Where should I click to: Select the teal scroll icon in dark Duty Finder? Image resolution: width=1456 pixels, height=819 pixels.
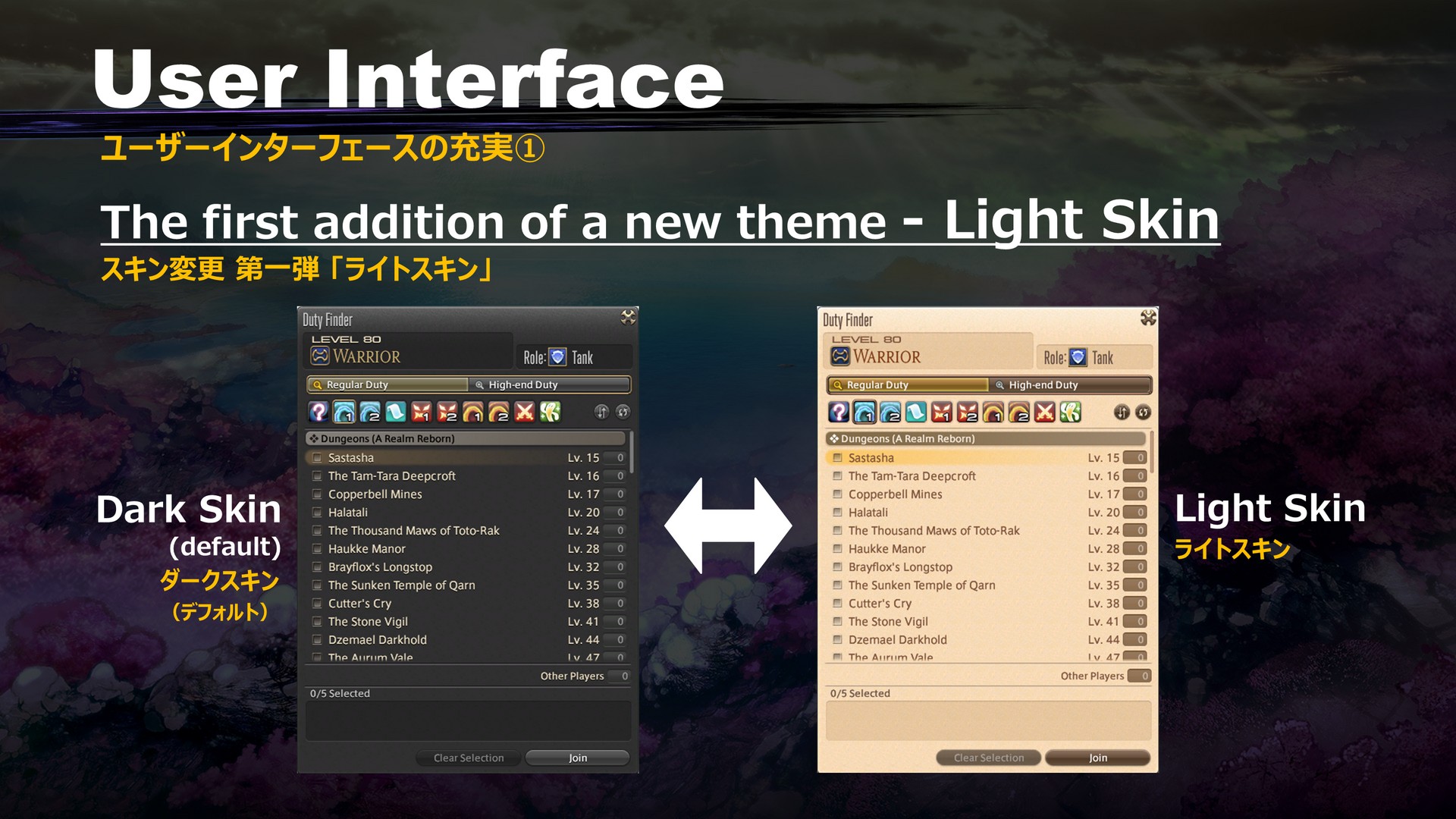395,412
